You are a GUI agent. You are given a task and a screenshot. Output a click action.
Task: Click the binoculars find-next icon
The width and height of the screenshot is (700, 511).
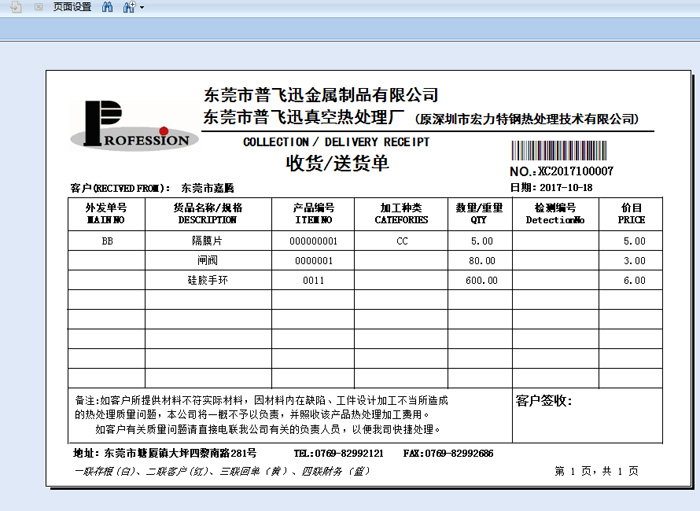129,7
